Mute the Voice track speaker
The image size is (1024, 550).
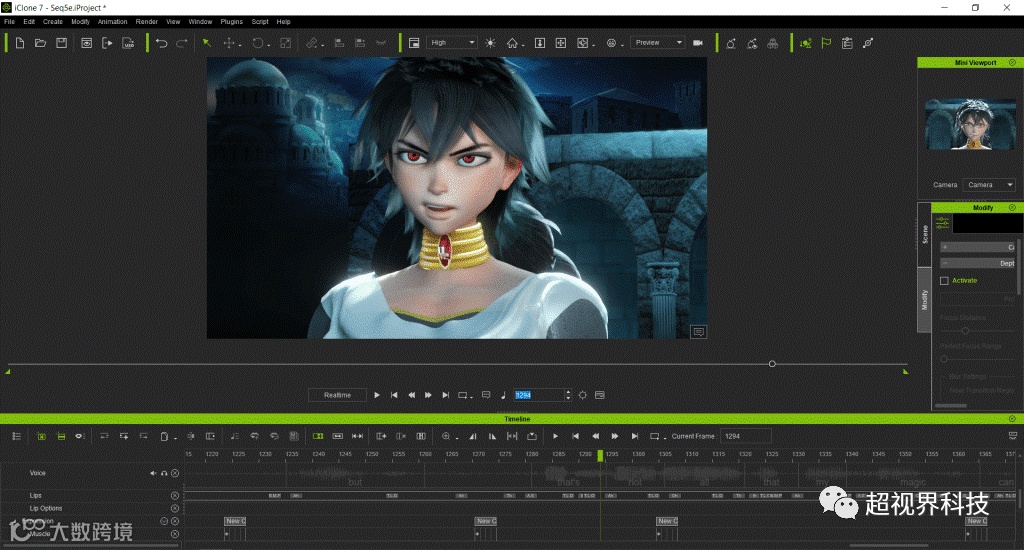153,473
